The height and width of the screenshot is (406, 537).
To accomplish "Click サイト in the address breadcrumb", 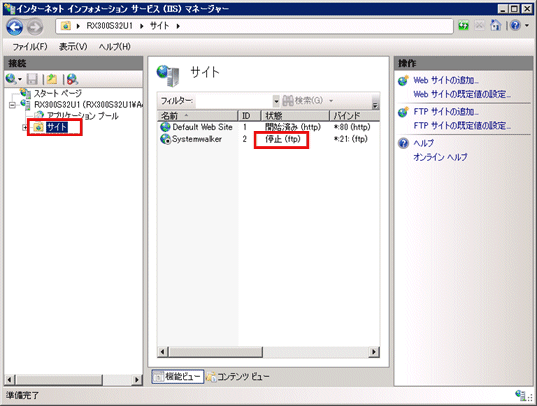I will [160, 26].
